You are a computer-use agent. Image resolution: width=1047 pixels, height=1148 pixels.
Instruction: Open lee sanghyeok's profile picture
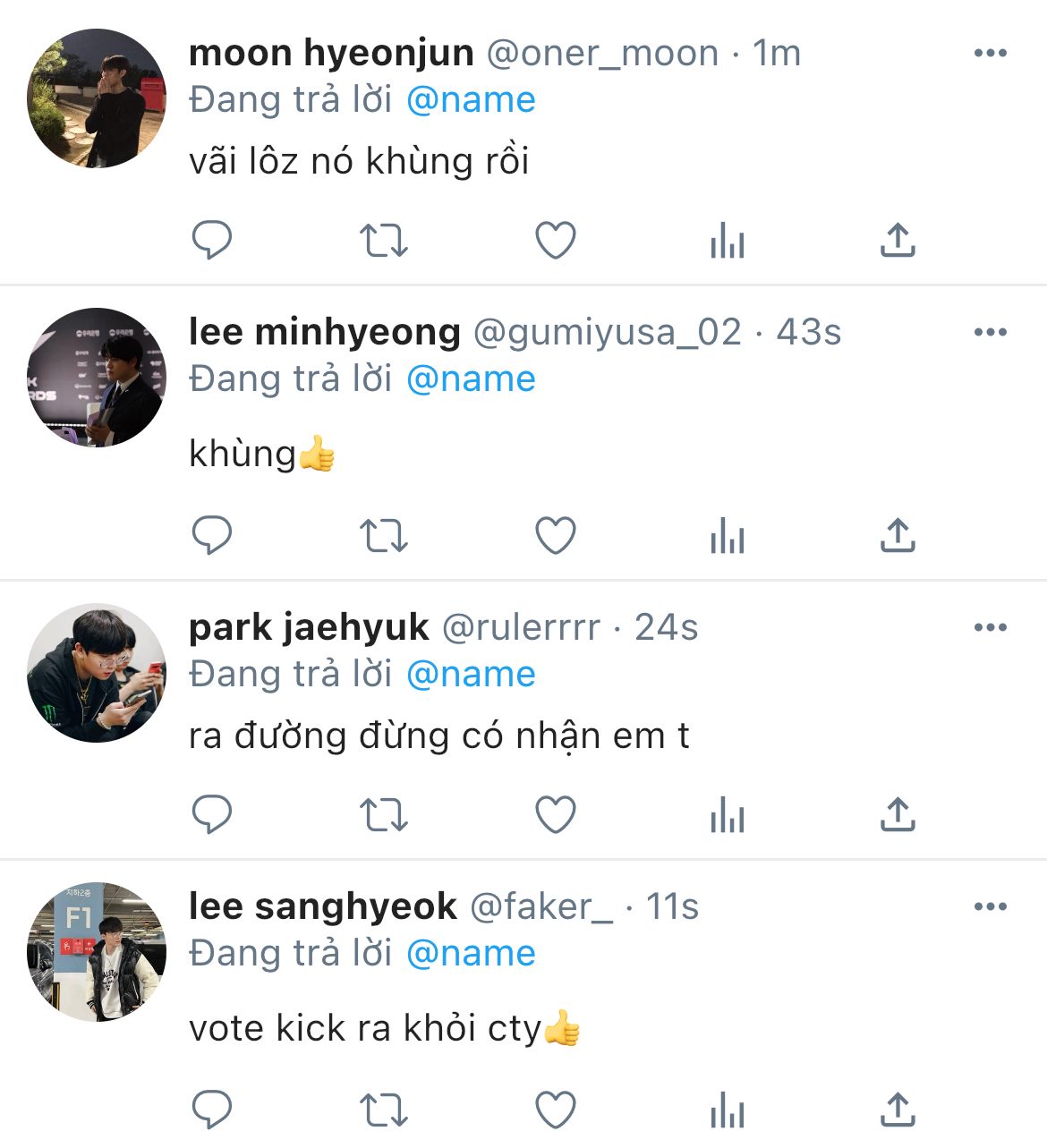(x=97, y=952)
